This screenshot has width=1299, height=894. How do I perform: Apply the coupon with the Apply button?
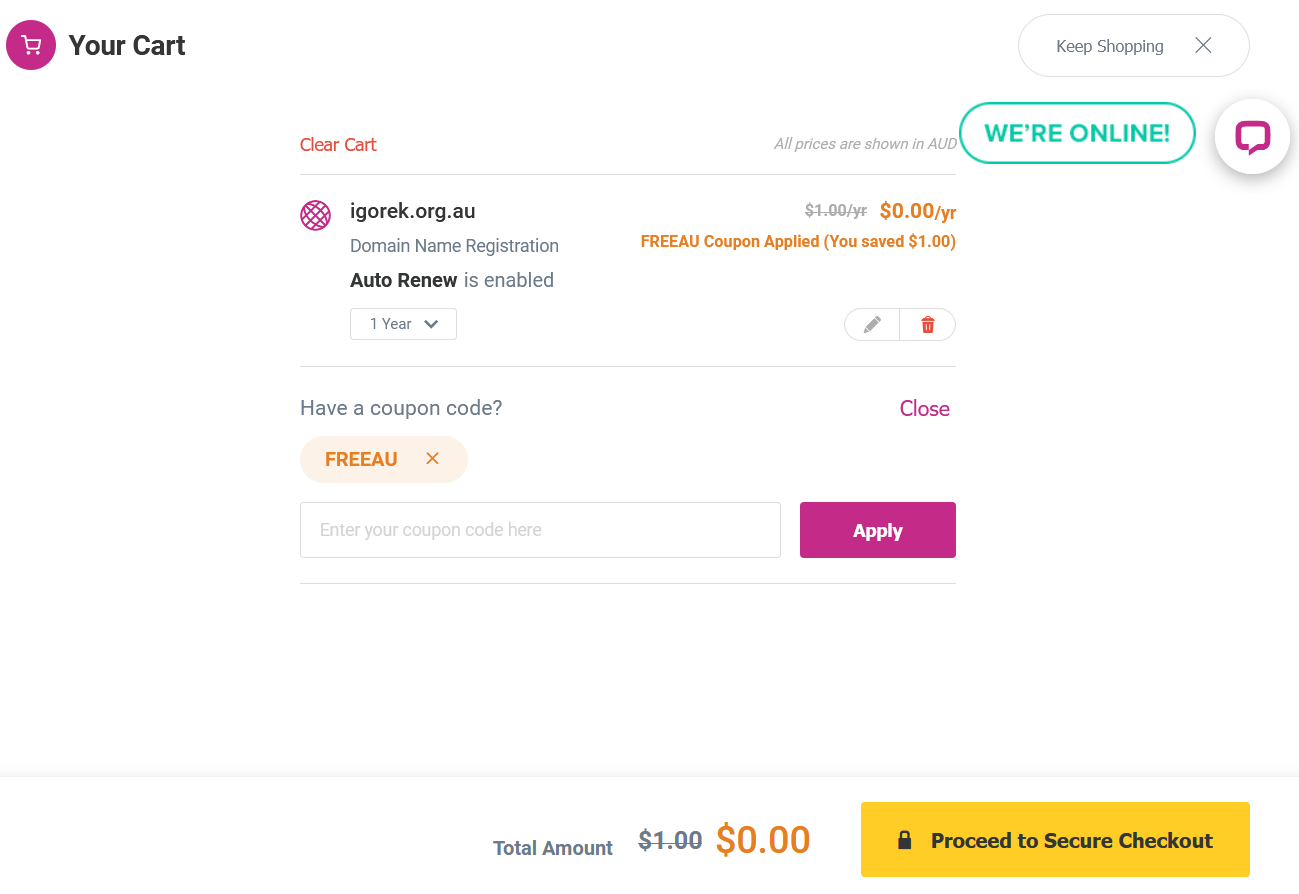point(878,530)
